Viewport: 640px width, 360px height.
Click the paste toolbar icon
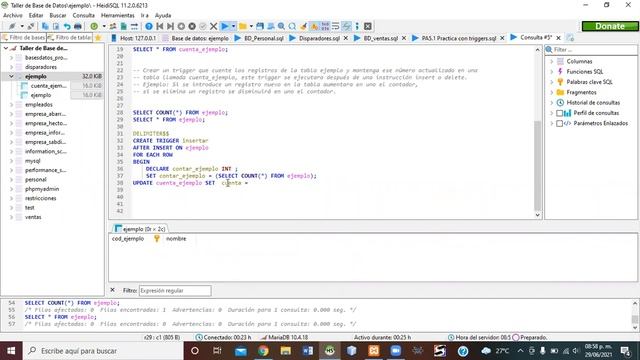(x=56, y=26)
